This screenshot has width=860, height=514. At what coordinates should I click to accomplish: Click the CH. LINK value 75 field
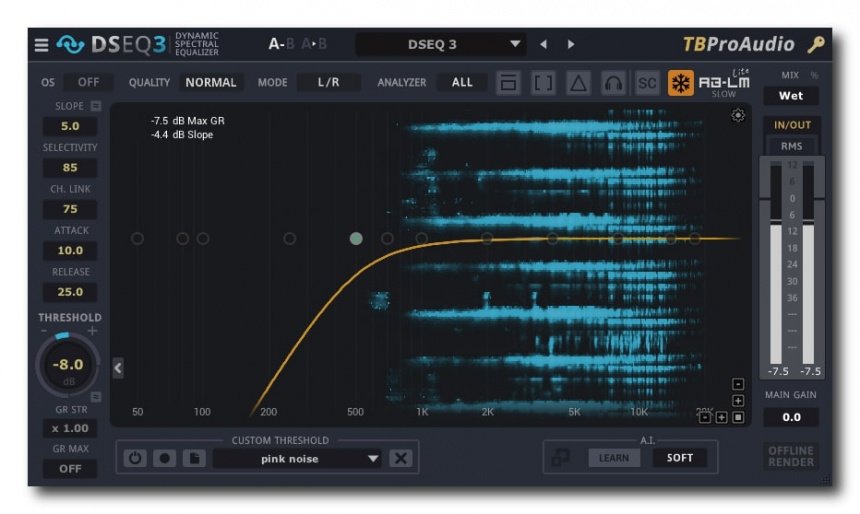pyautogui.click(x=70, y=209)
